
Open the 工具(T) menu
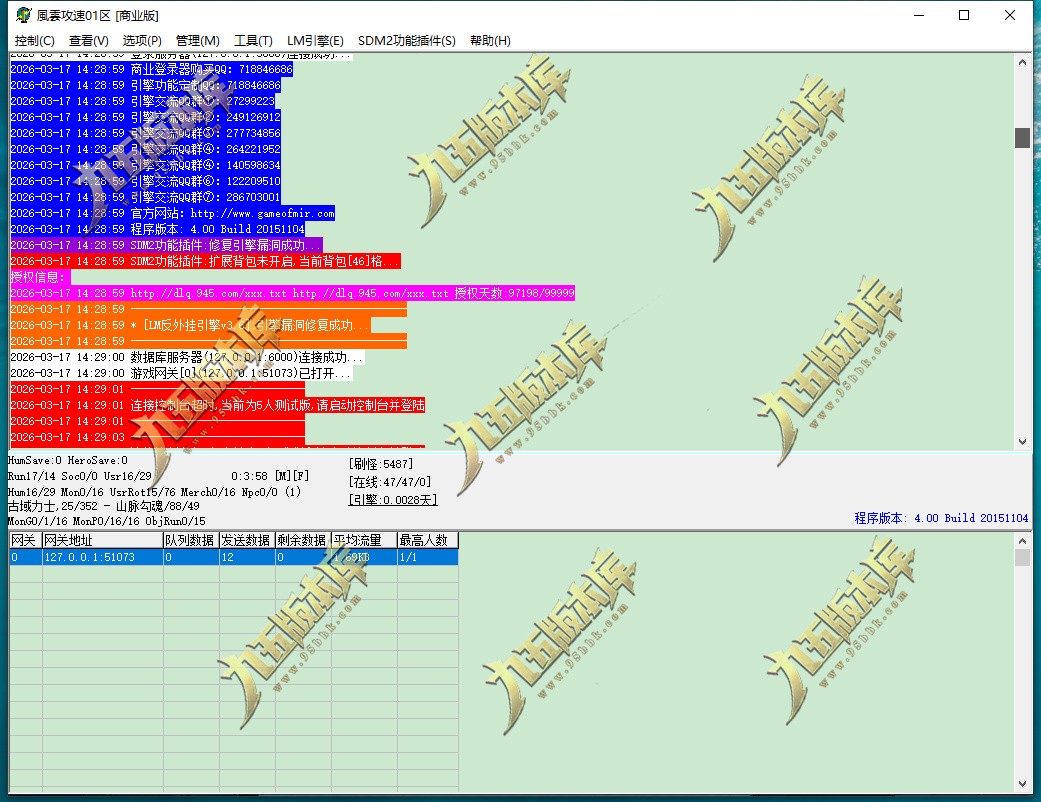253,40
